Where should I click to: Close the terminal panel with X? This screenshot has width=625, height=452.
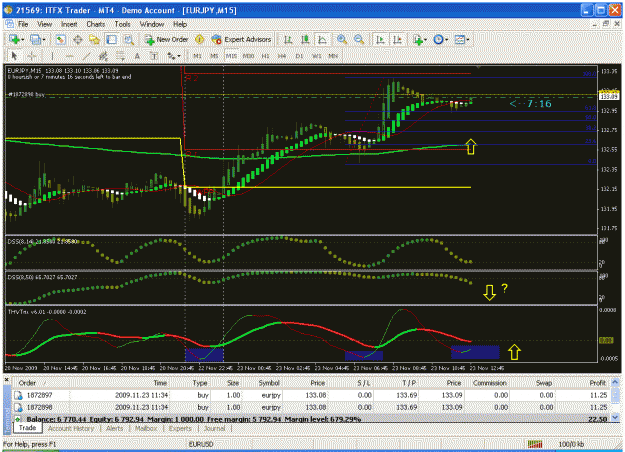[6, 379]
